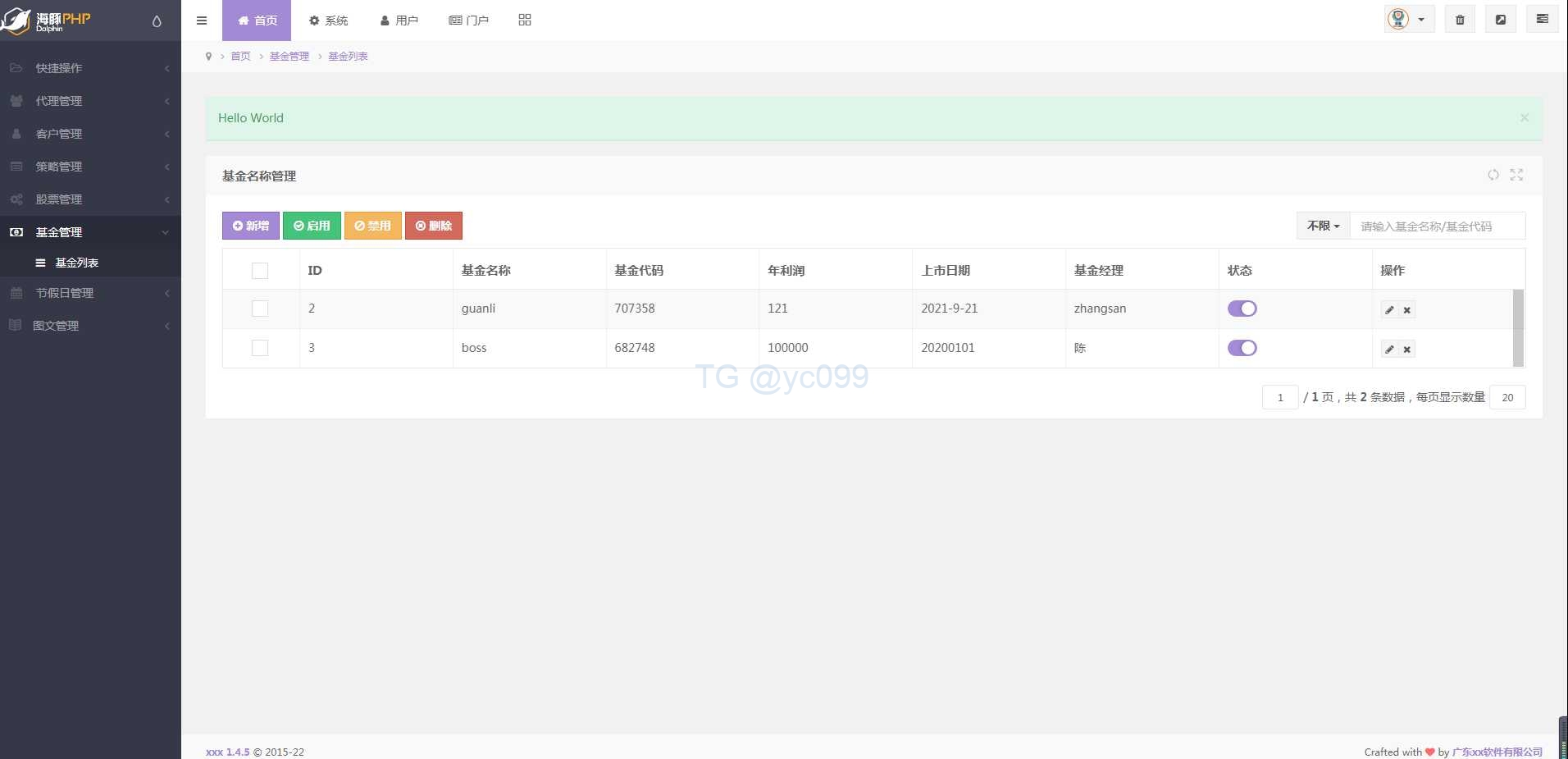Click the trash icon in top bar
Screen dimensions: 1568x759
(1460, 20)
